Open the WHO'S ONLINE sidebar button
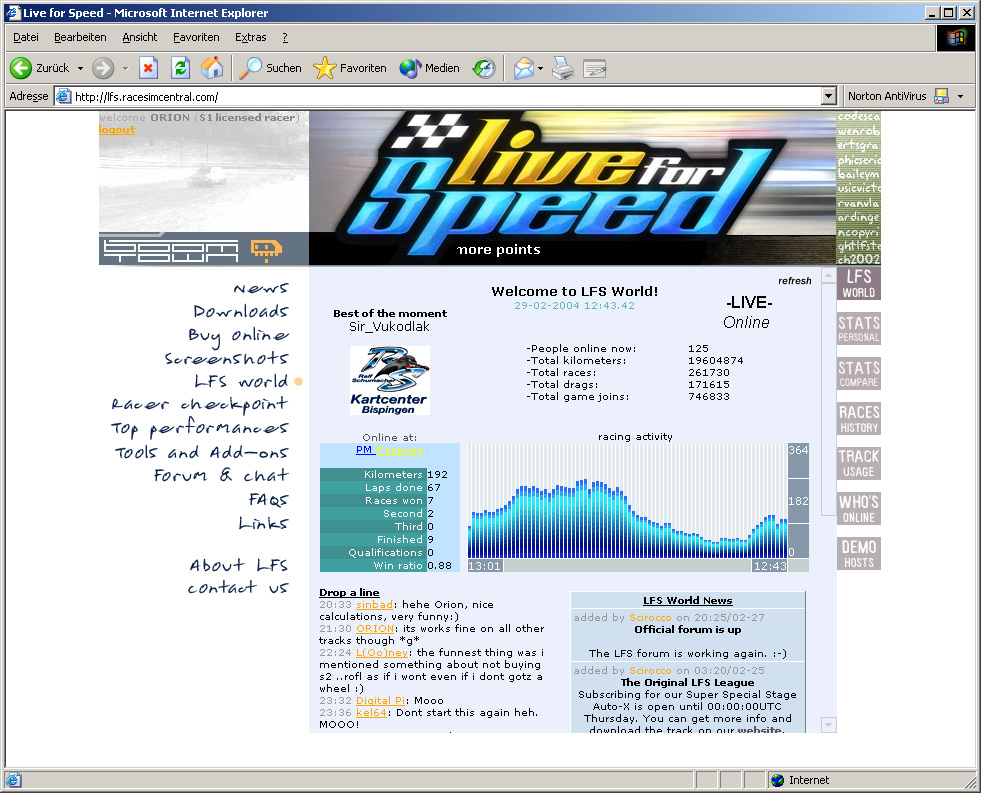This screenshot has height=793, width=981. click(858, 508)
